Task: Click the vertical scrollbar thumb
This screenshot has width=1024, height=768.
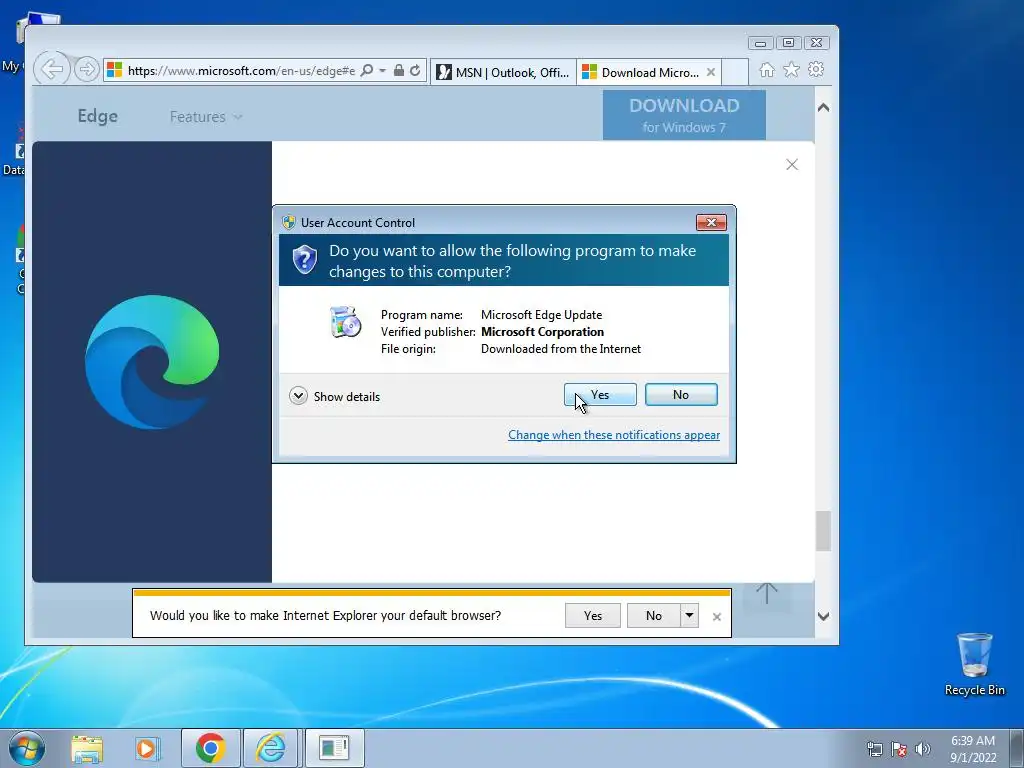Action: (824, 531)
